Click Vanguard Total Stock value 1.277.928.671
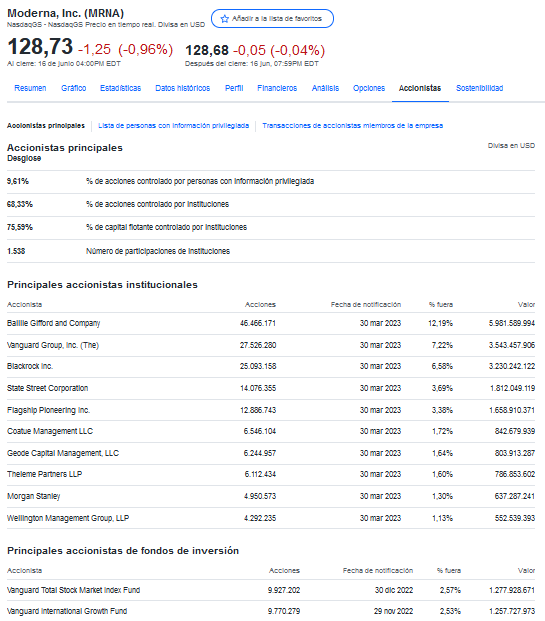Viewport: 545px width, 621px height. point(512,590)
